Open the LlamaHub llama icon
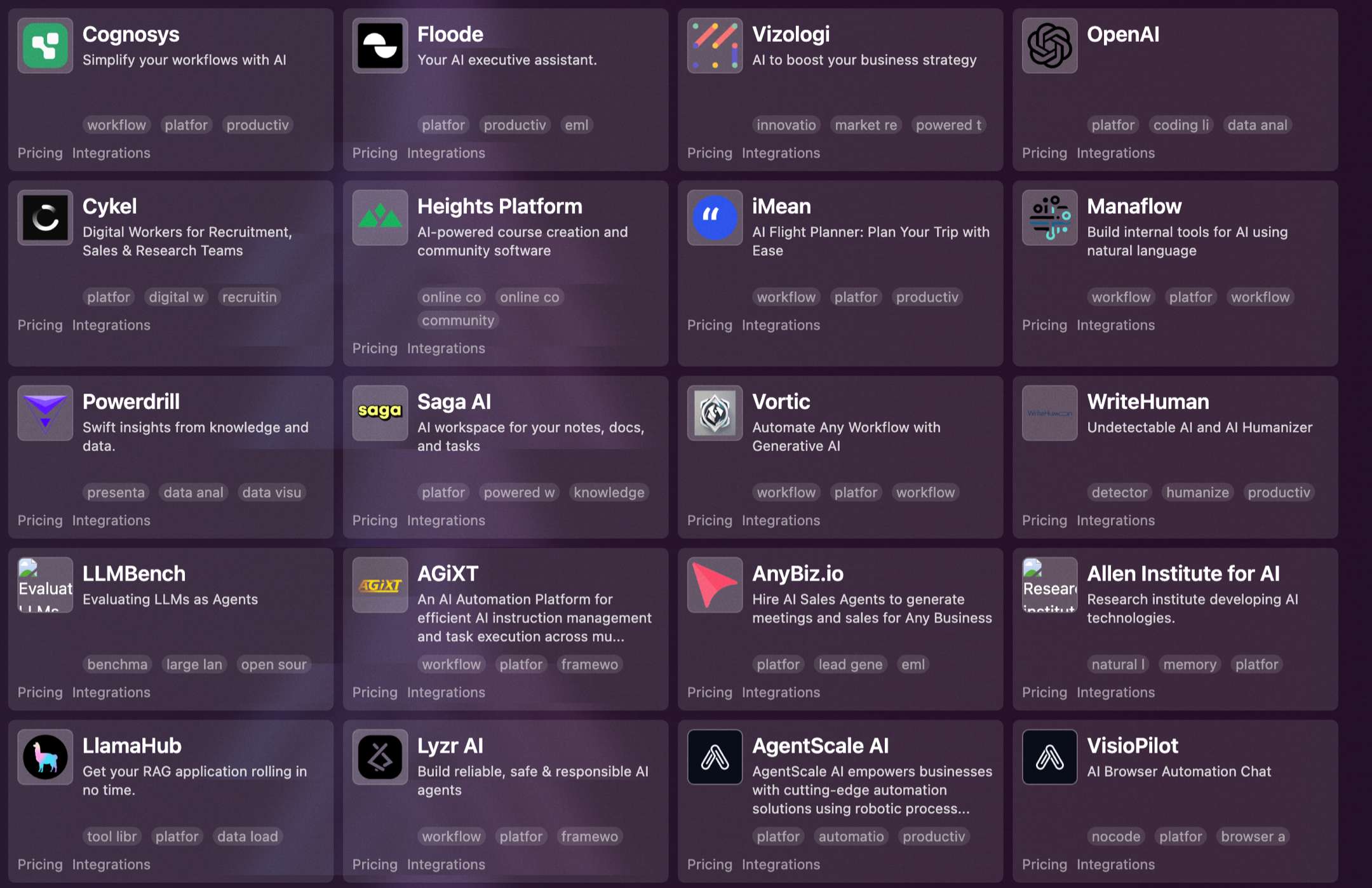Screen dimensions: 1372x888 45,757
